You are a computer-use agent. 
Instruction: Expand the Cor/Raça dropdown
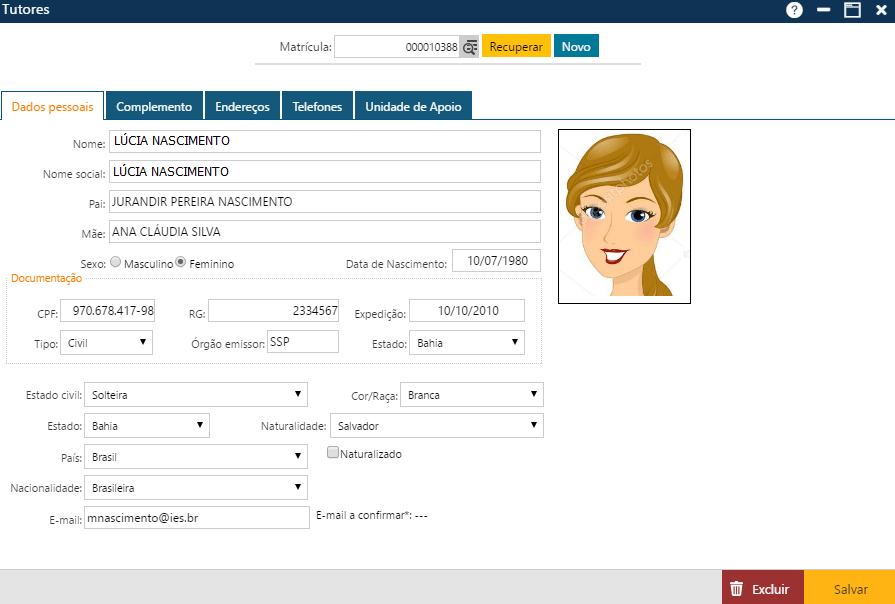pyautogui.click(x=472, y=395)
